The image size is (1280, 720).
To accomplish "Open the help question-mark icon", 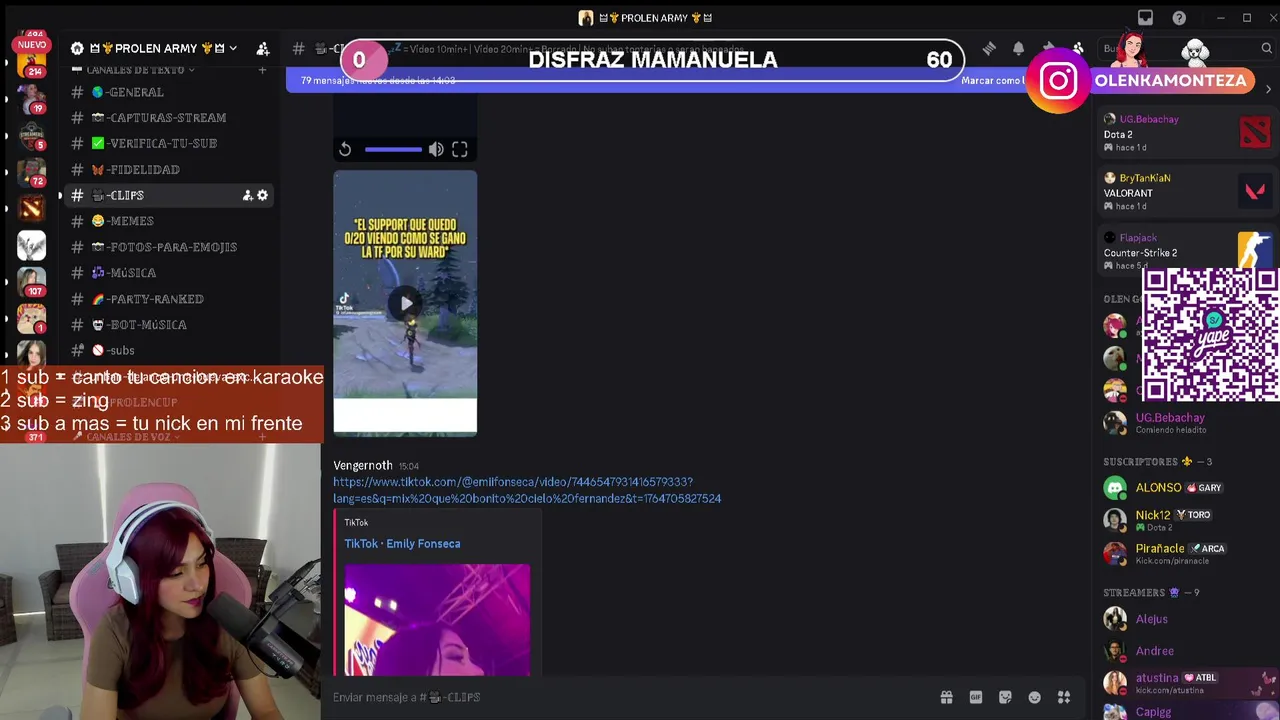I will click(x=1179, y=17).
